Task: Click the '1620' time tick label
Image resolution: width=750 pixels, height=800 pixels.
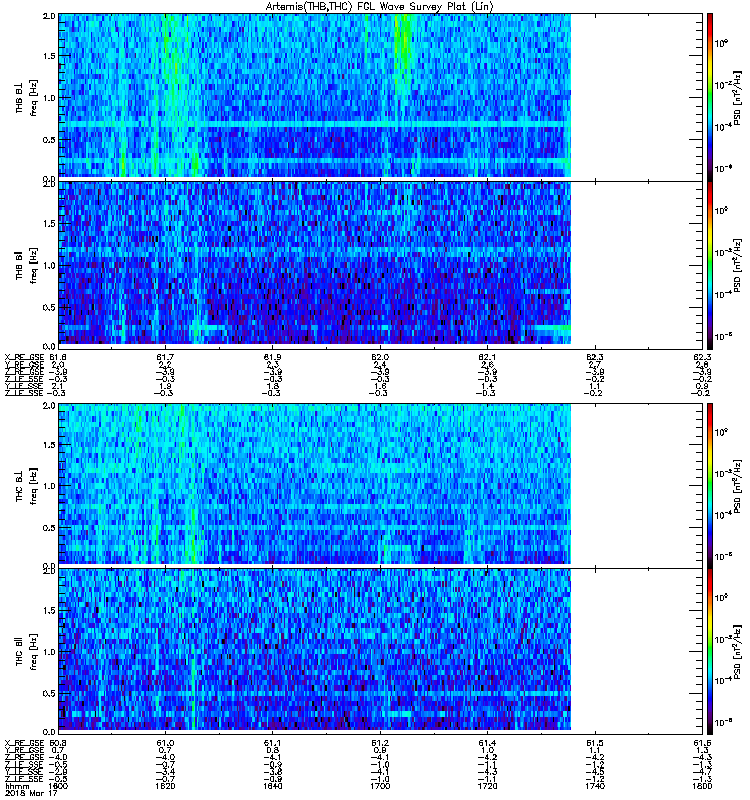Action: coord(165,786)
